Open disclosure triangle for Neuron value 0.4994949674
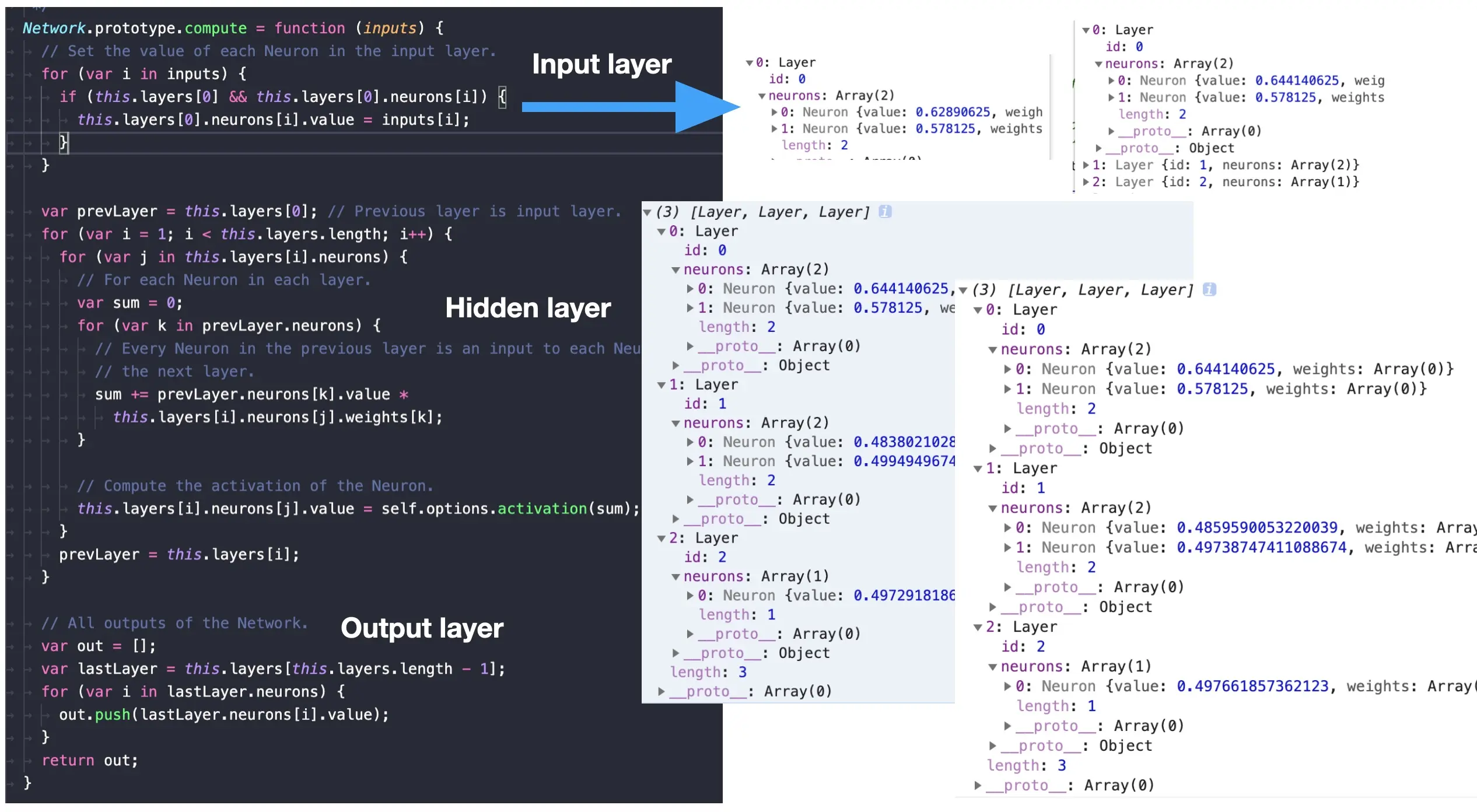 pos(690,461)
